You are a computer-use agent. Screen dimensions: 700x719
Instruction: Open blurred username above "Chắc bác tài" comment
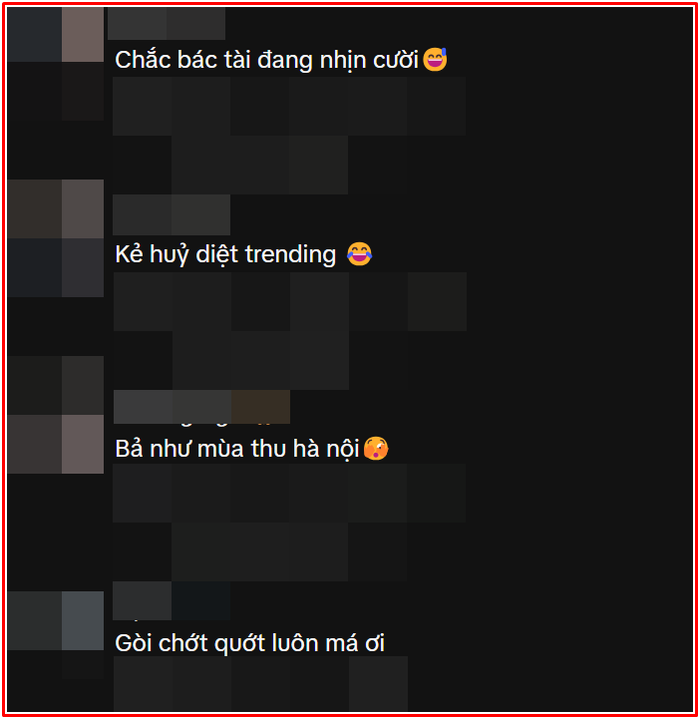point(166,23)
